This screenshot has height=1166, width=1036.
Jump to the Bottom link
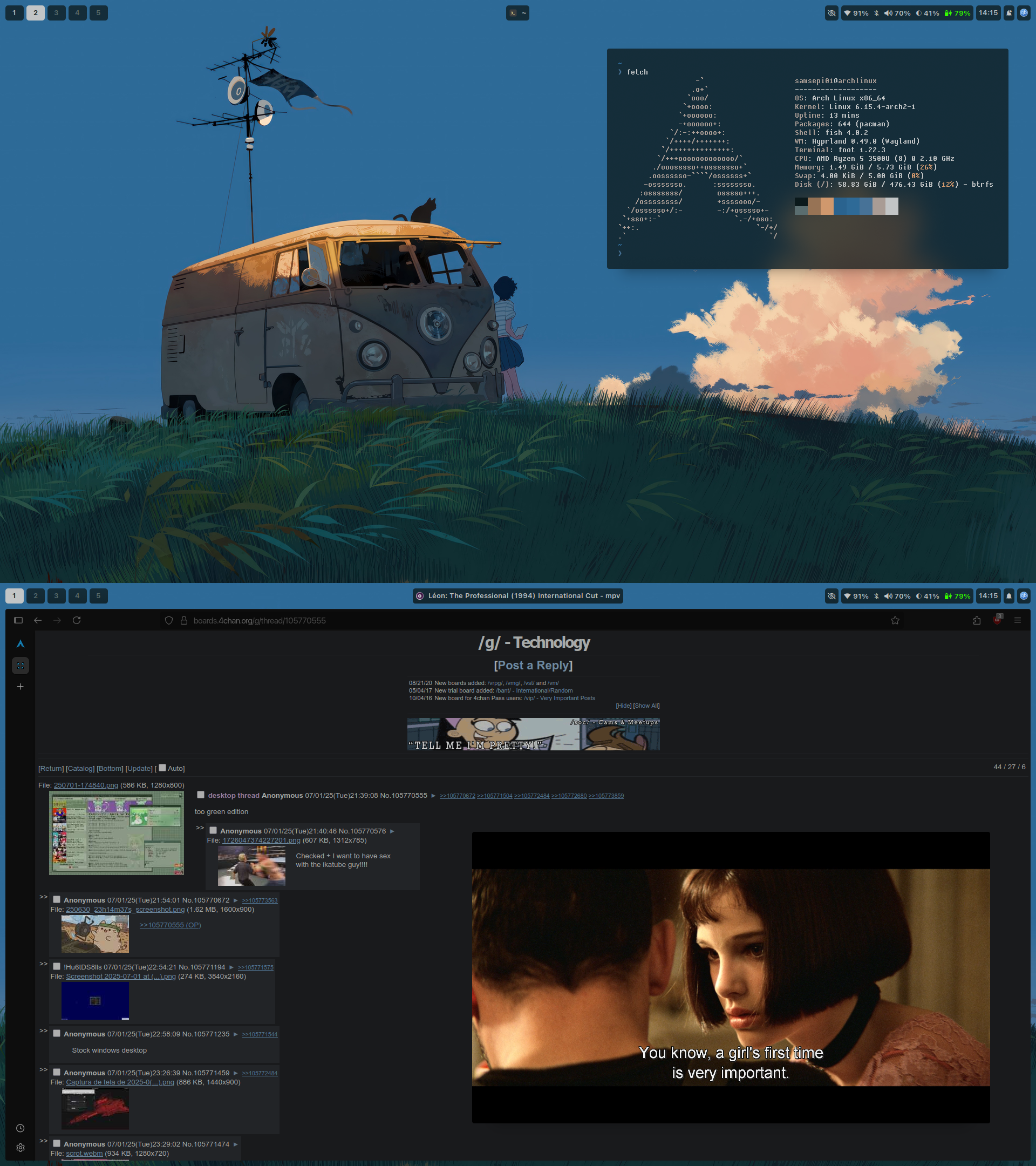click(x=110, y=768)
